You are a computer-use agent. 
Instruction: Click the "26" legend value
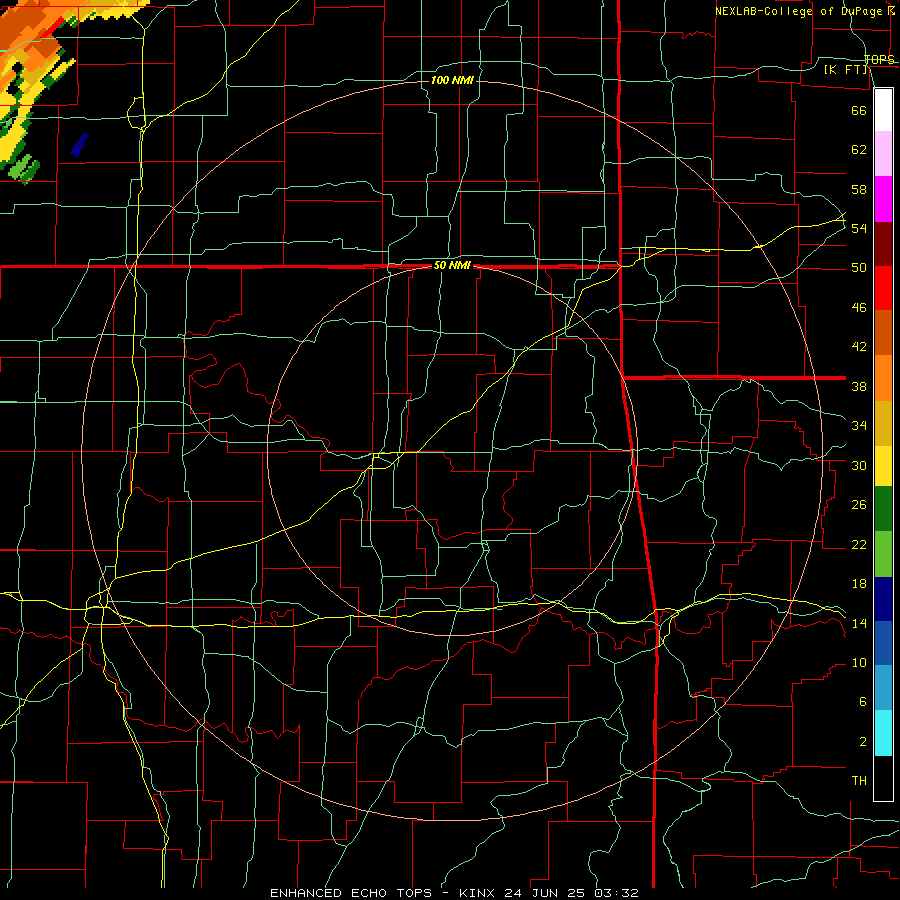[859, 505]
